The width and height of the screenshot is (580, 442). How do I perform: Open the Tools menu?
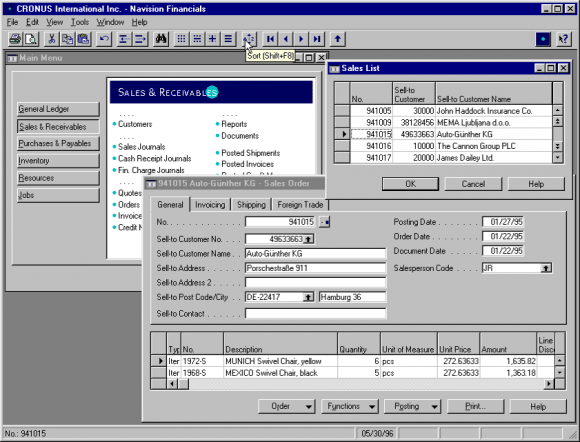(x=80, y=22)
